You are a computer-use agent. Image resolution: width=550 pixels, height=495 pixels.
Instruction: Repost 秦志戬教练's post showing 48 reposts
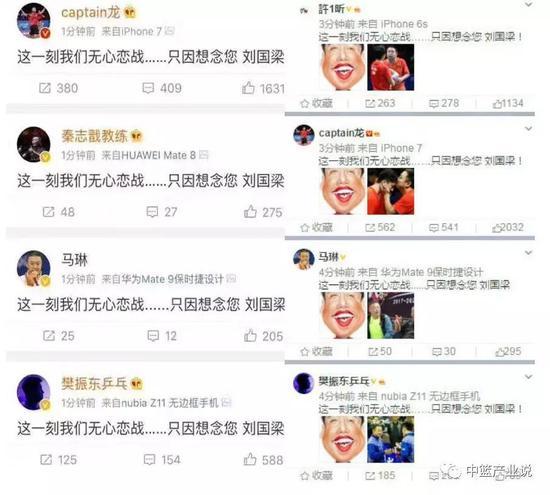[x=58, y=212]
